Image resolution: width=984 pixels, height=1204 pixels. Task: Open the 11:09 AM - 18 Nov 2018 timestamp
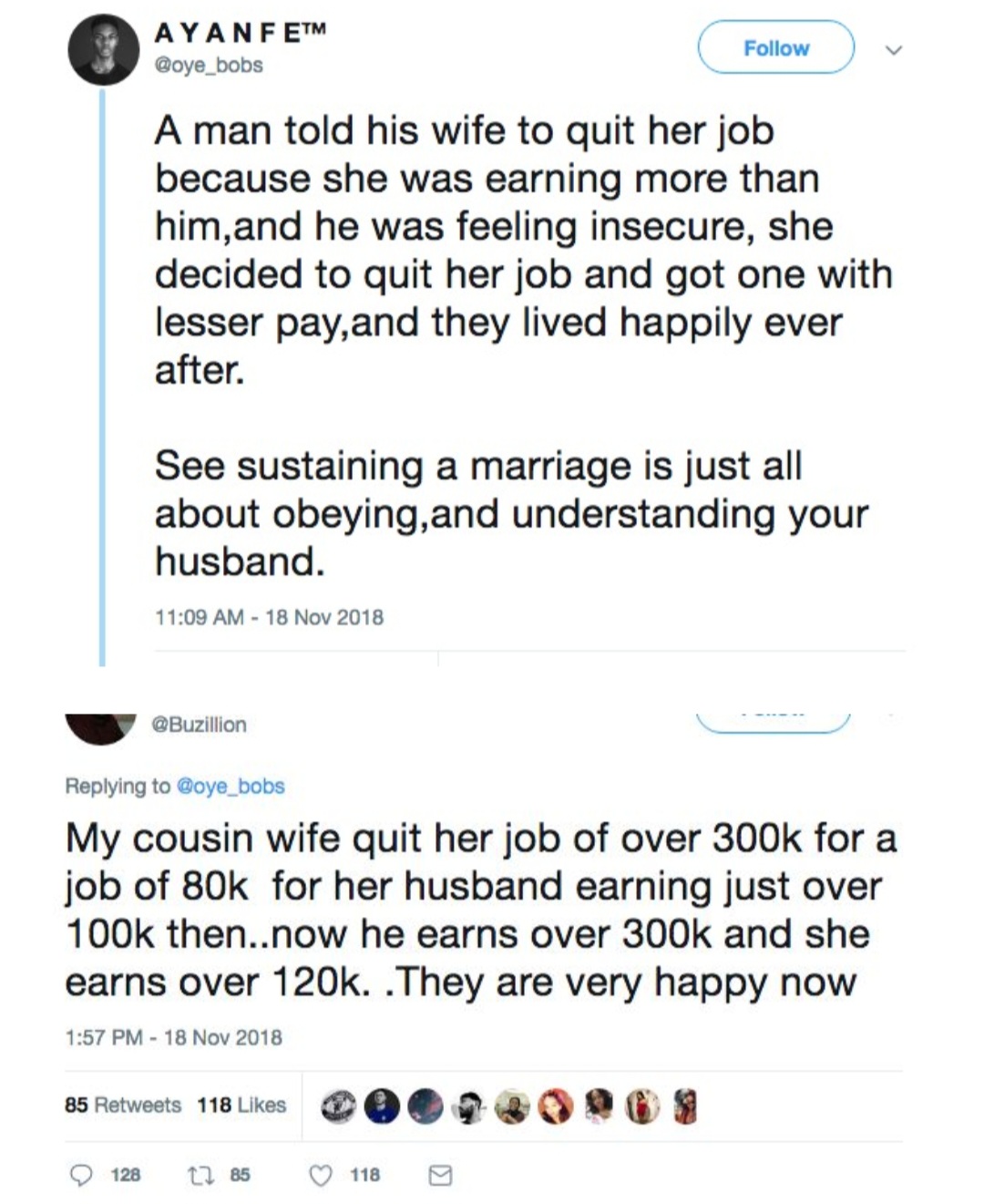coord(269,617)
